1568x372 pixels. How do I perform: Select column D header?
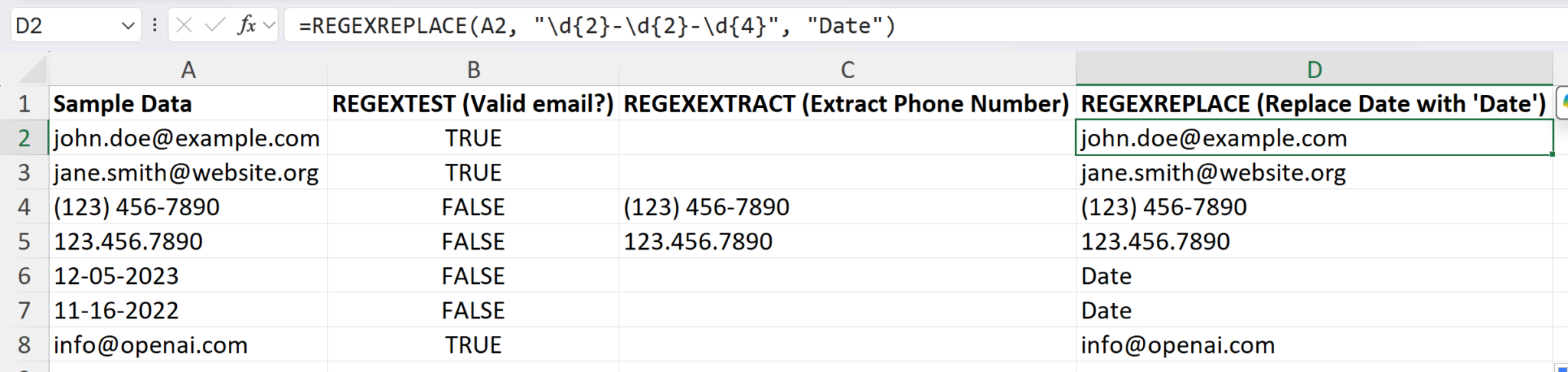click(1314, 70)
